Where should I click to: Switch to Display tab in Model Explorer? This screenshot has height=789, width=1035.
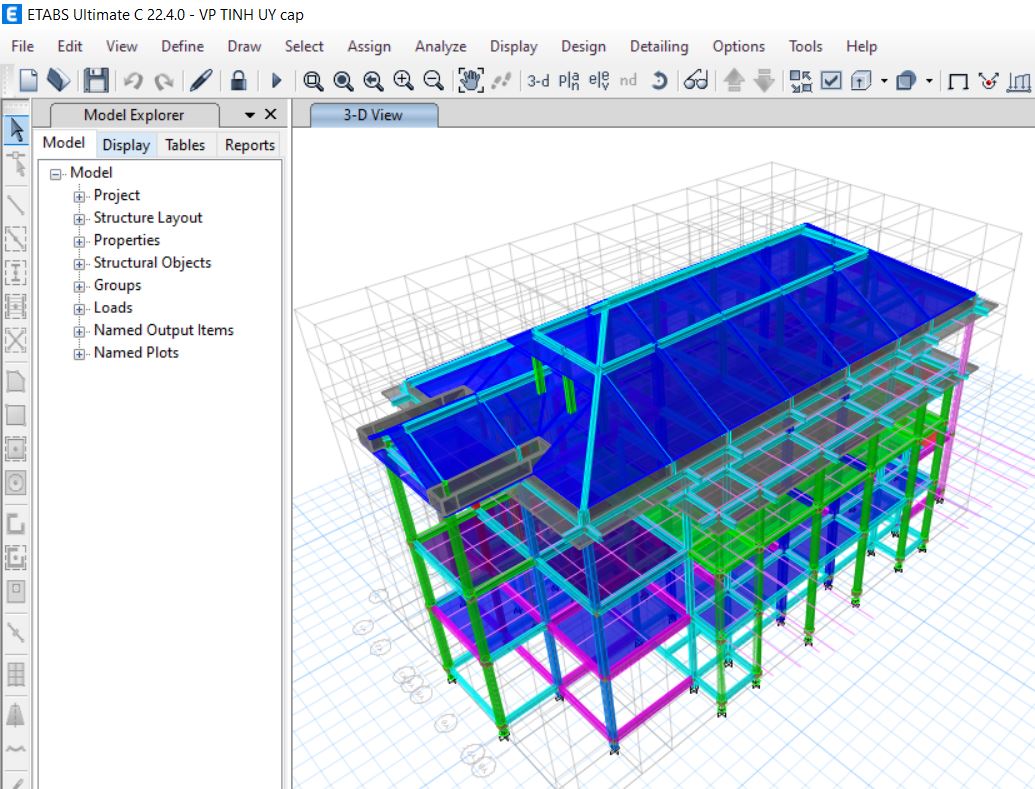pos(126,145)
